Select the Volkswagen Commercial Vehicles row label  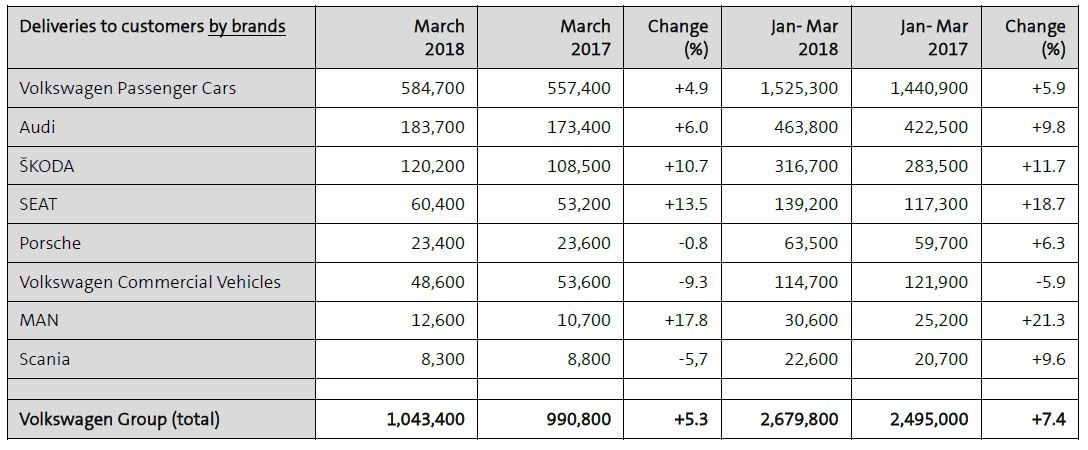[x=150, y=282]
